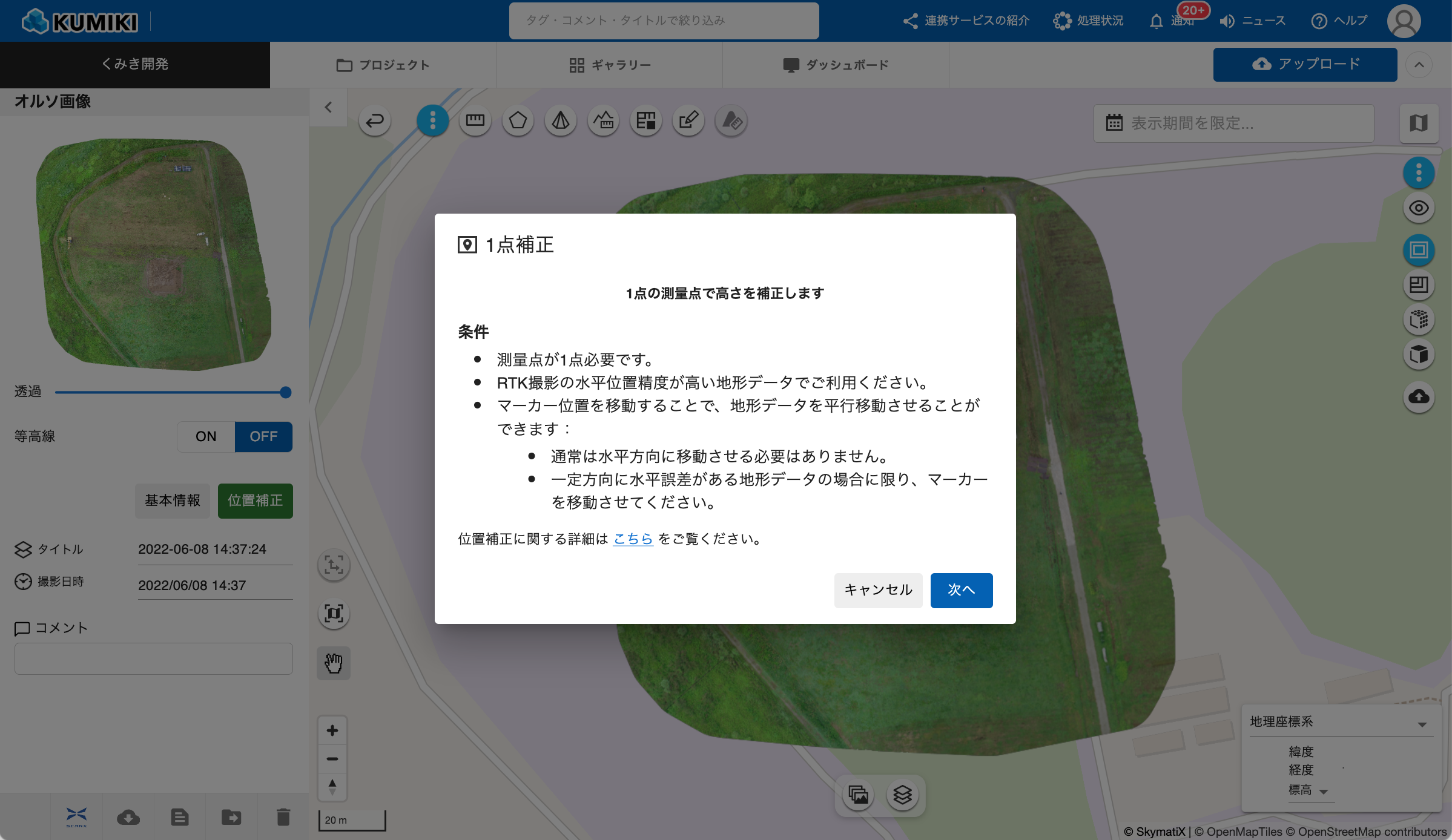This screenshot has height=840, width=1452.
Task: Click the trash delete icon
Action: 283,817
